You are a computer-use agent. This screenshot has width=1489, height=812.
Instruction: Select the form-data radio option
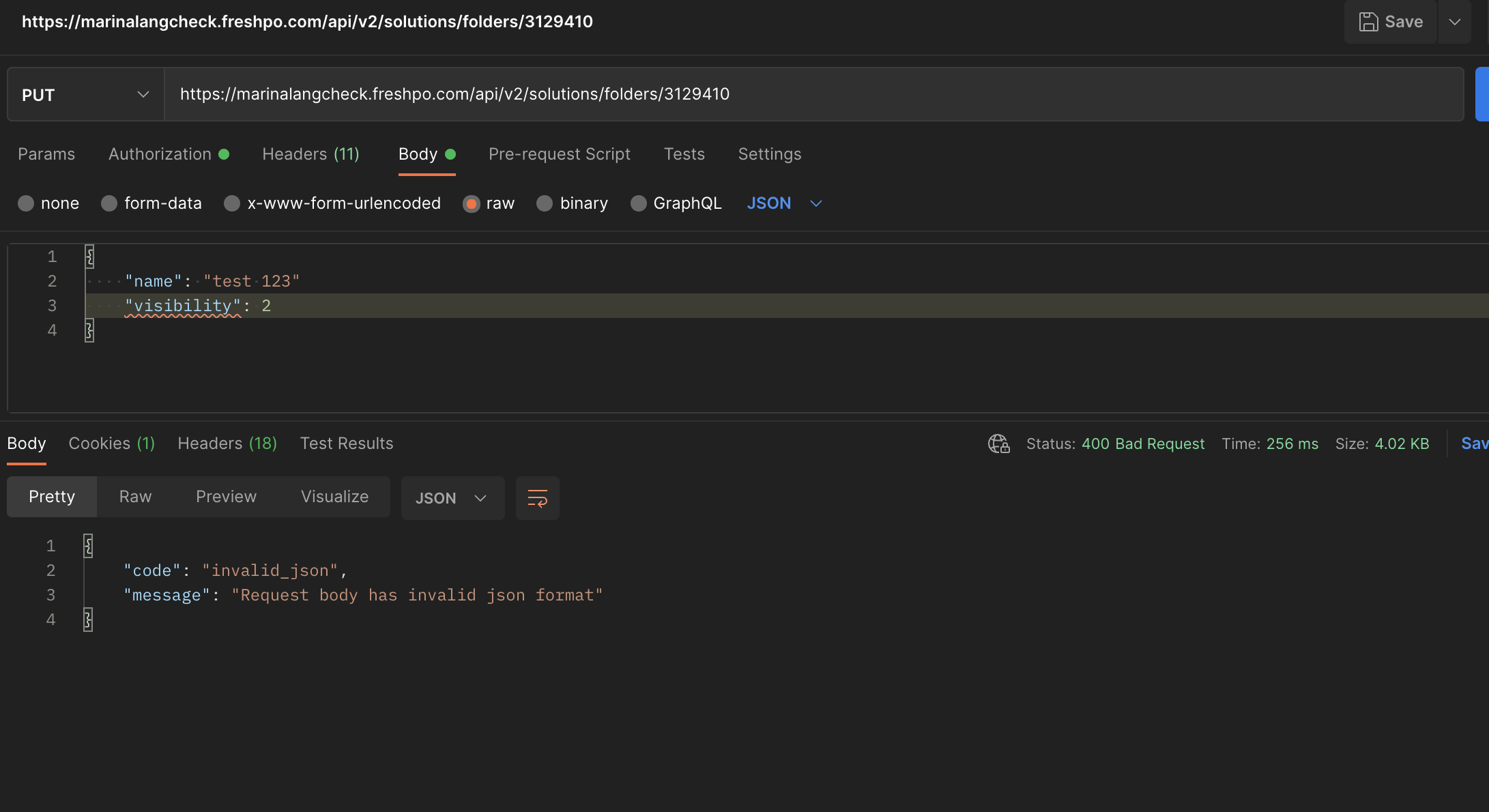tap(109, 203)
